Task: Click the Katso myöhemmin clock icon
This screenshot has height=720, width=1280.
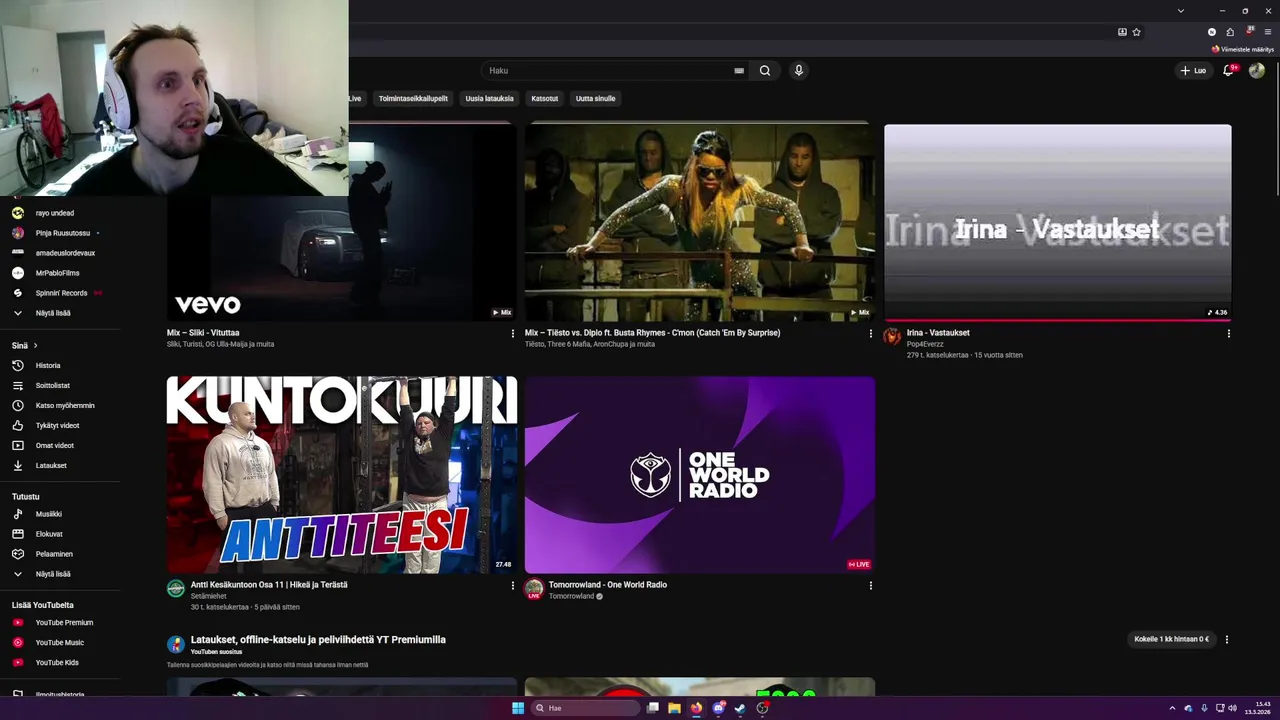Action: [18, 406]
